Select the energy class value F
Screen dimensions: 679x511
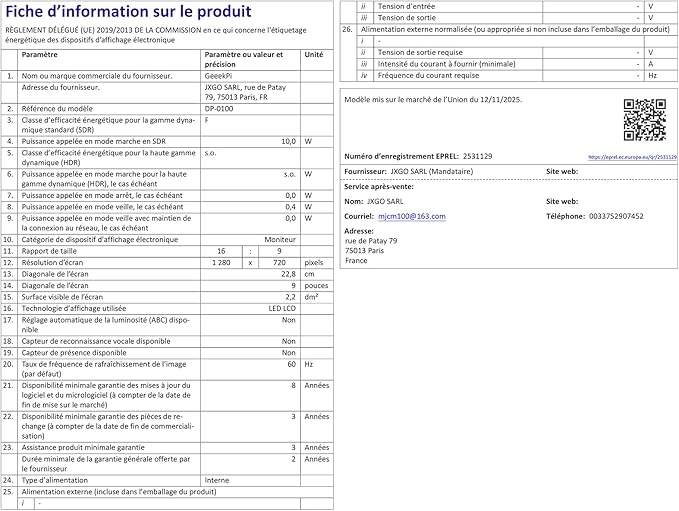click(x=207, y=120)
